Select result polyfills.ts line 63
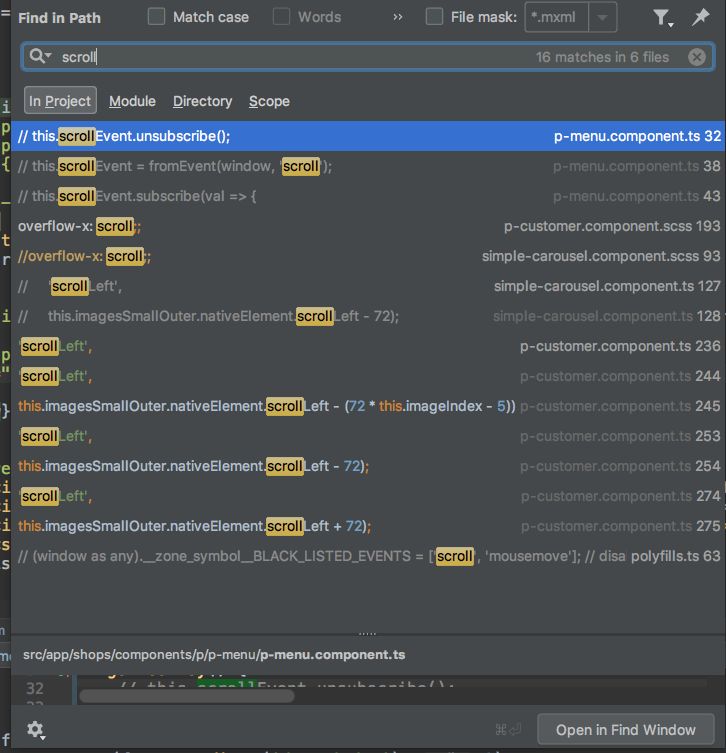The image size is (726, 753). pos(368,556)
